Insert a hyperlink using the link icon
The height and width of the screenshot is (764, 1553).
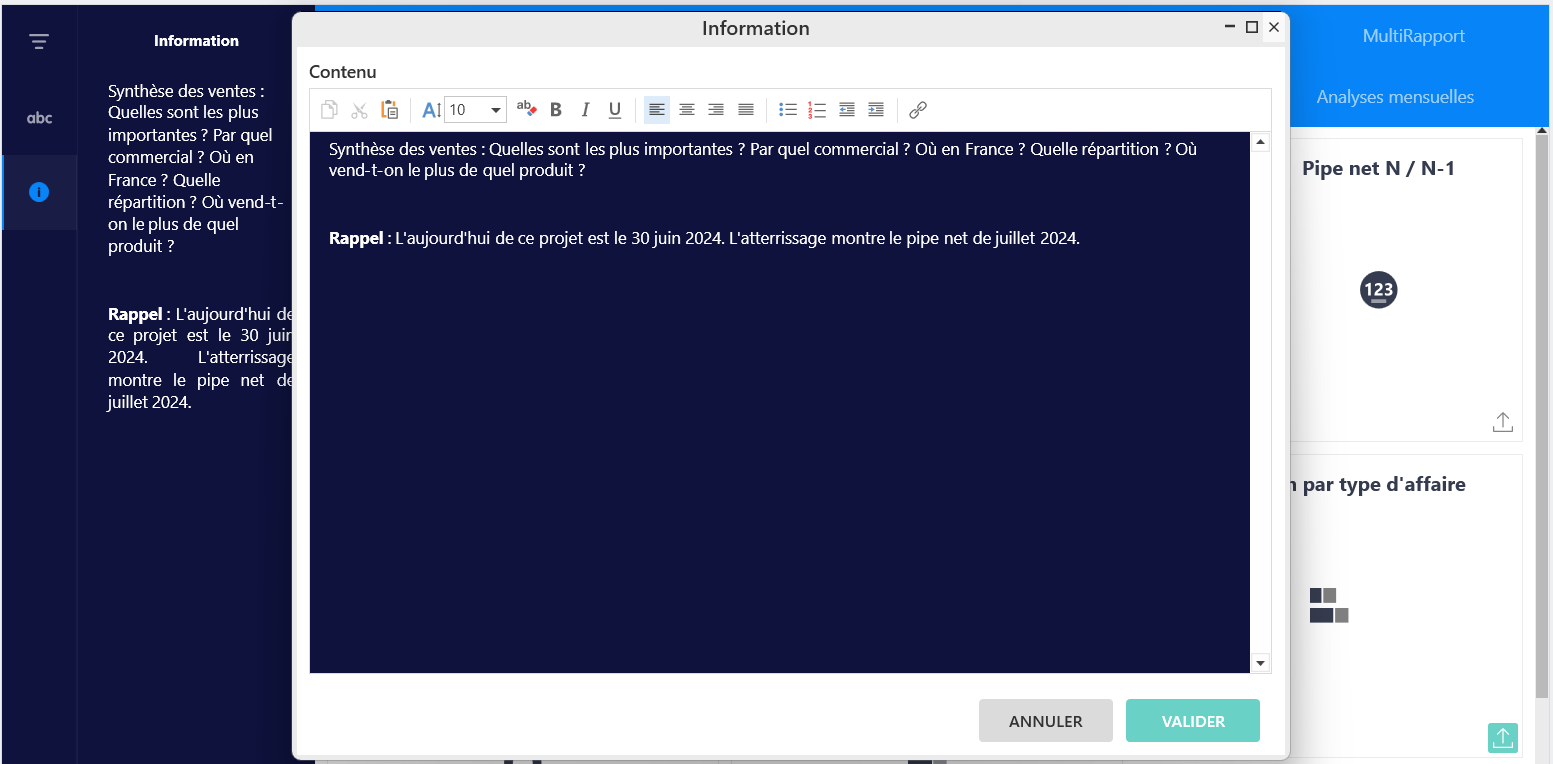[918, 110]
